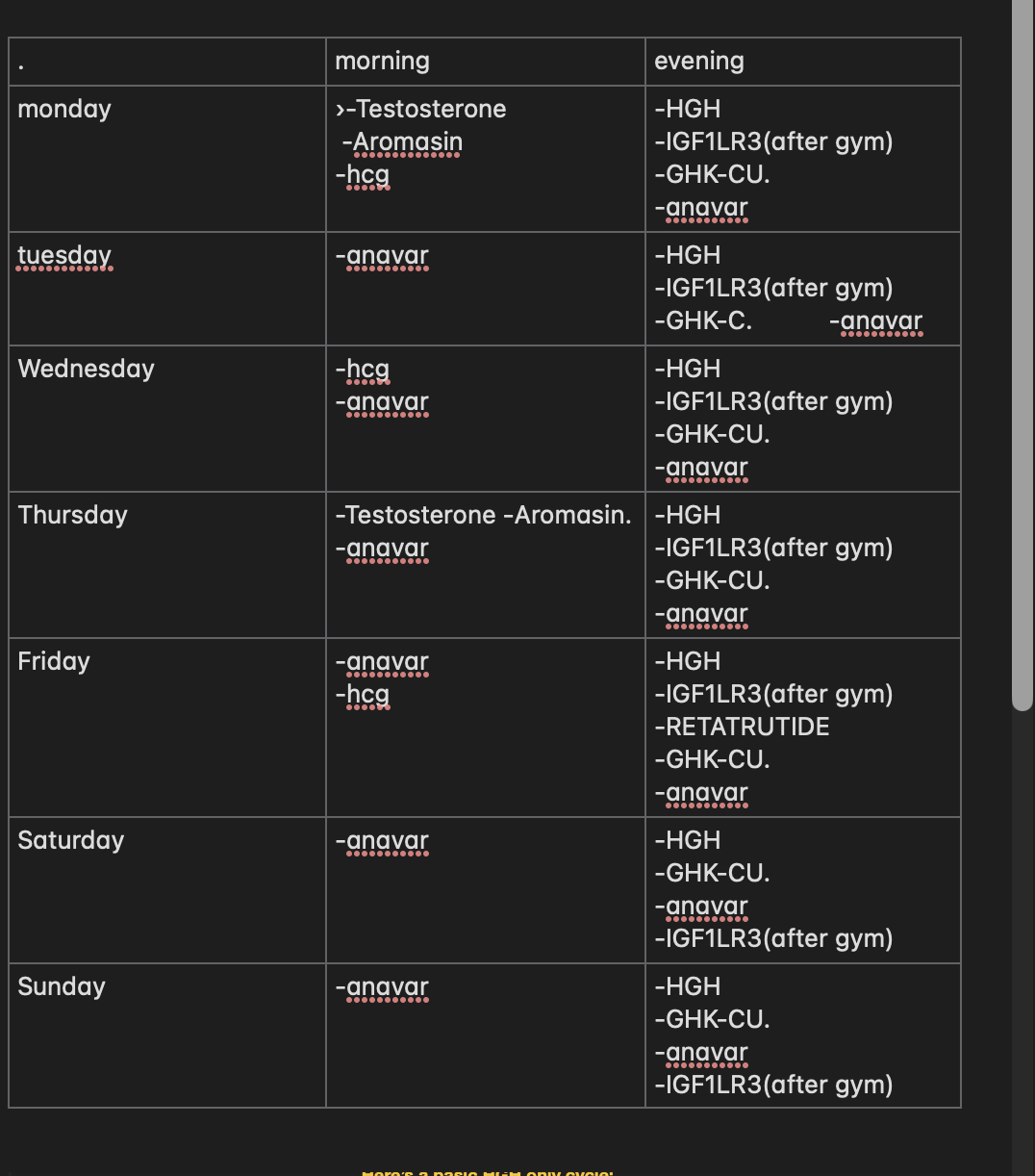Click "-GHK-C." text in Tuesday evening cell
This screenshot has height=1176, width=1035.
(703, 321)
